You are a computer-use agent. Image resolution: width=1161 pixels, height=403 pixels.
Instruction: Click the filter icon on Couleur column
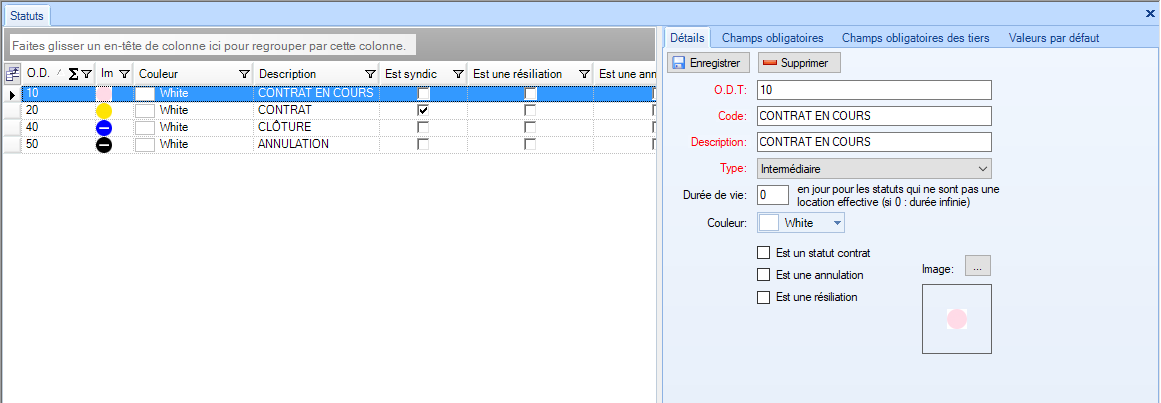click(x=244, y=74)
